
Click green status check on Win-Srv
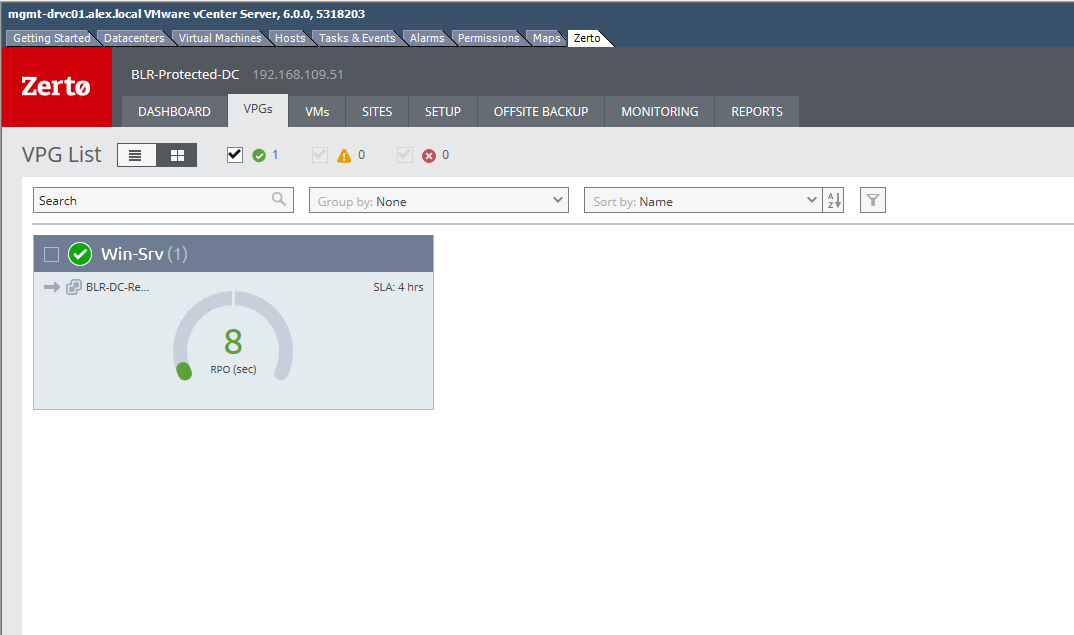80,254
